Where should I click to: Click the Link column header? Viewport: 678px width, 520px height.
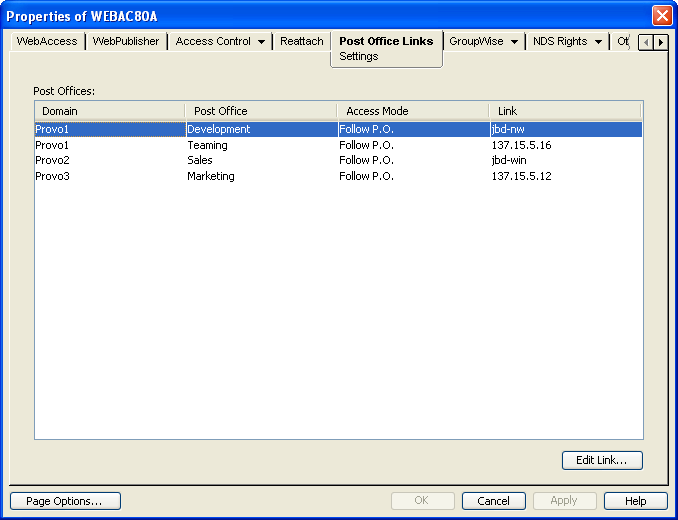point(565,111)
